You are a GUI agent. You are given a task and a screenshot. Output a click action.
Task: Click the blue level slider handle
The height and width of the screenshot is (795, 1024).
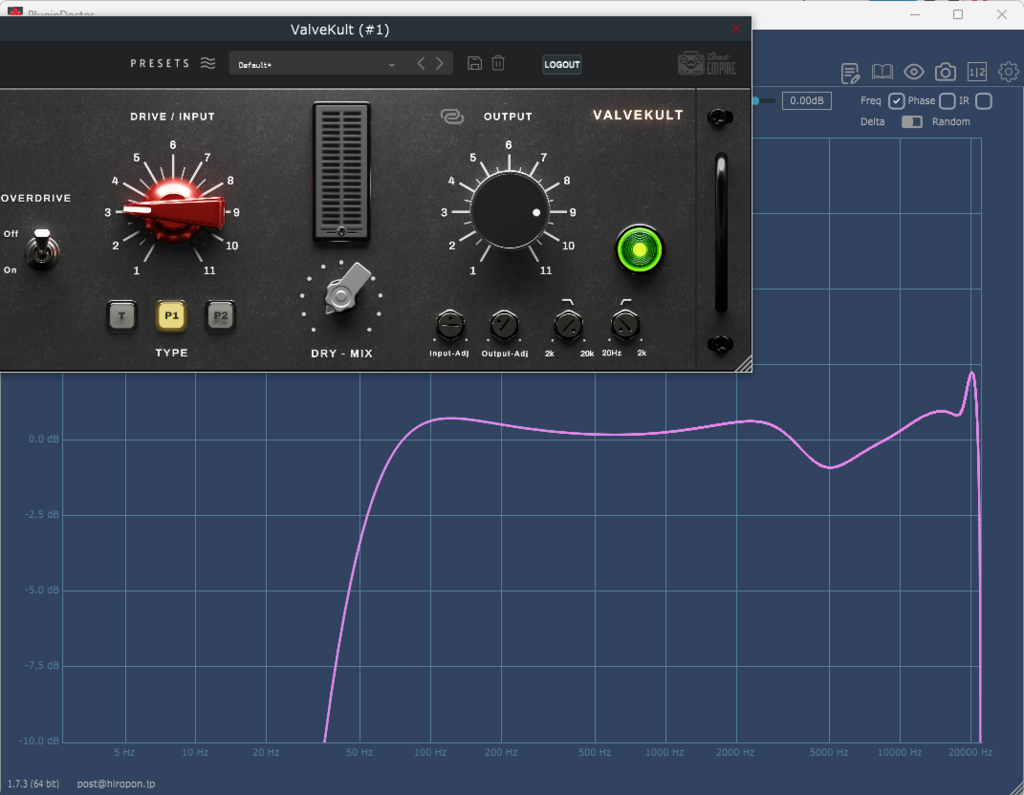756,101
